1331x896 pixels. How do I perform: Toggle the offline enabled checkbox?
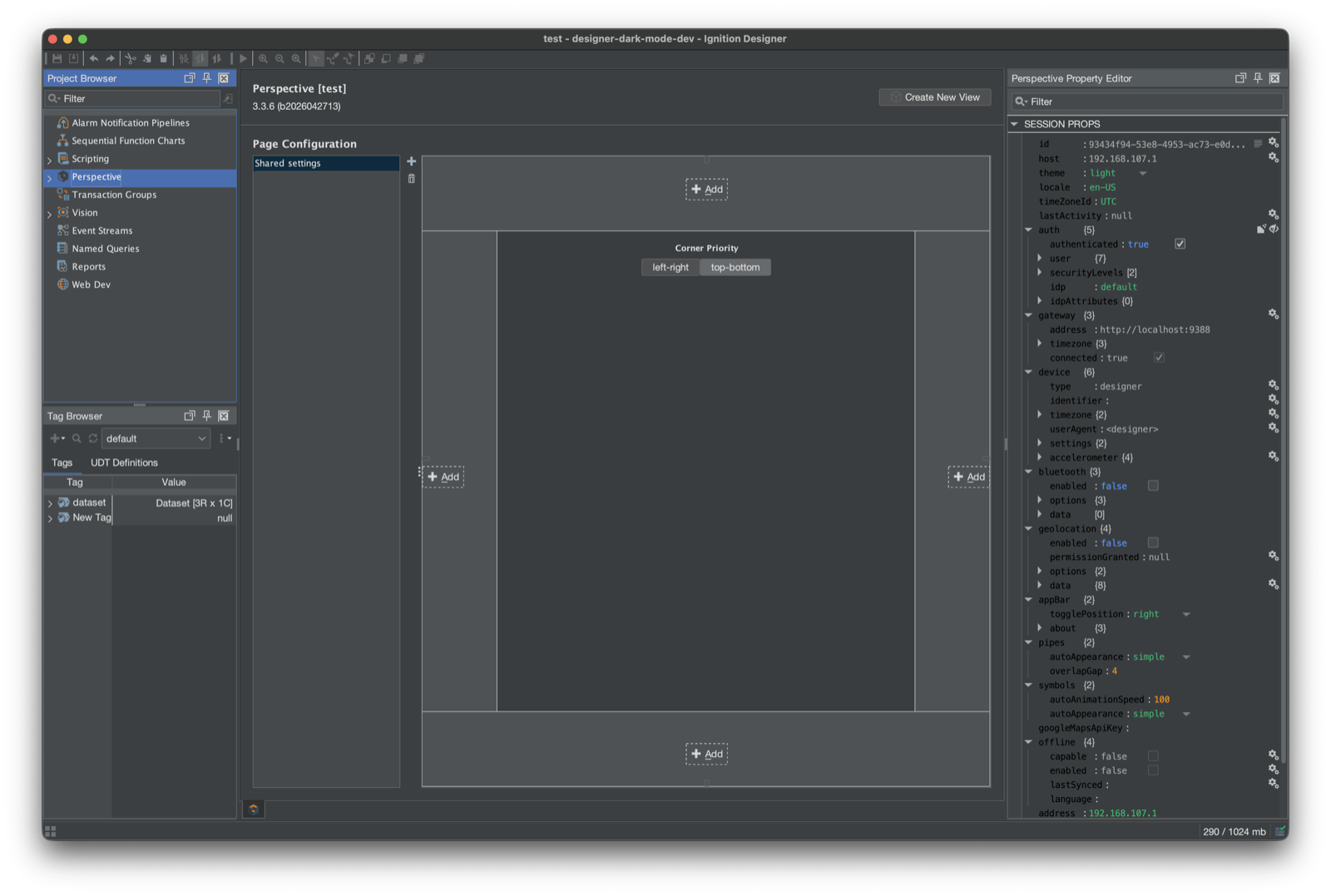pyautogui.click(x=1153, y=770)
